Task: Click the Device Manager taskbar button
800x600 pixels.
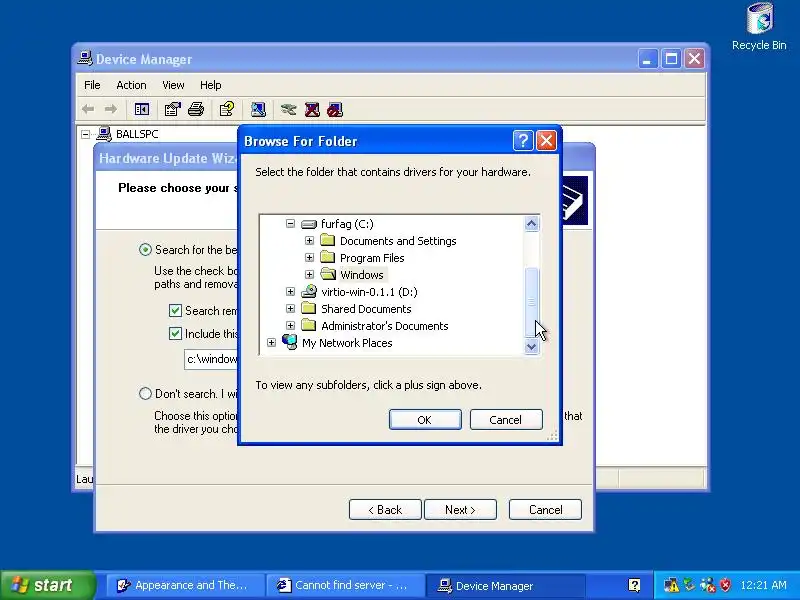Action: [505, 585]
